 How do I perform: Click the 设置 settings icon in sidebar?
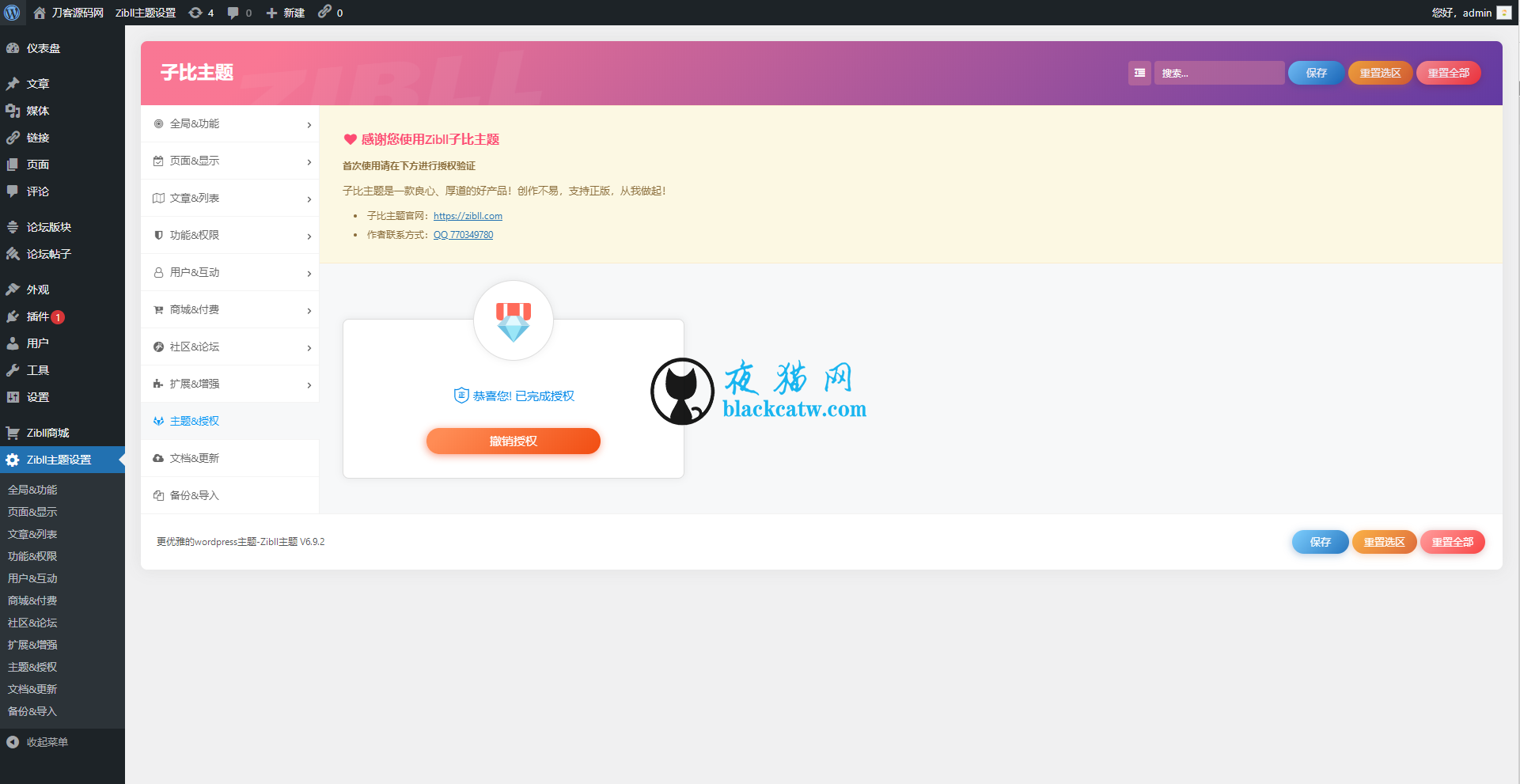[13, 397]
